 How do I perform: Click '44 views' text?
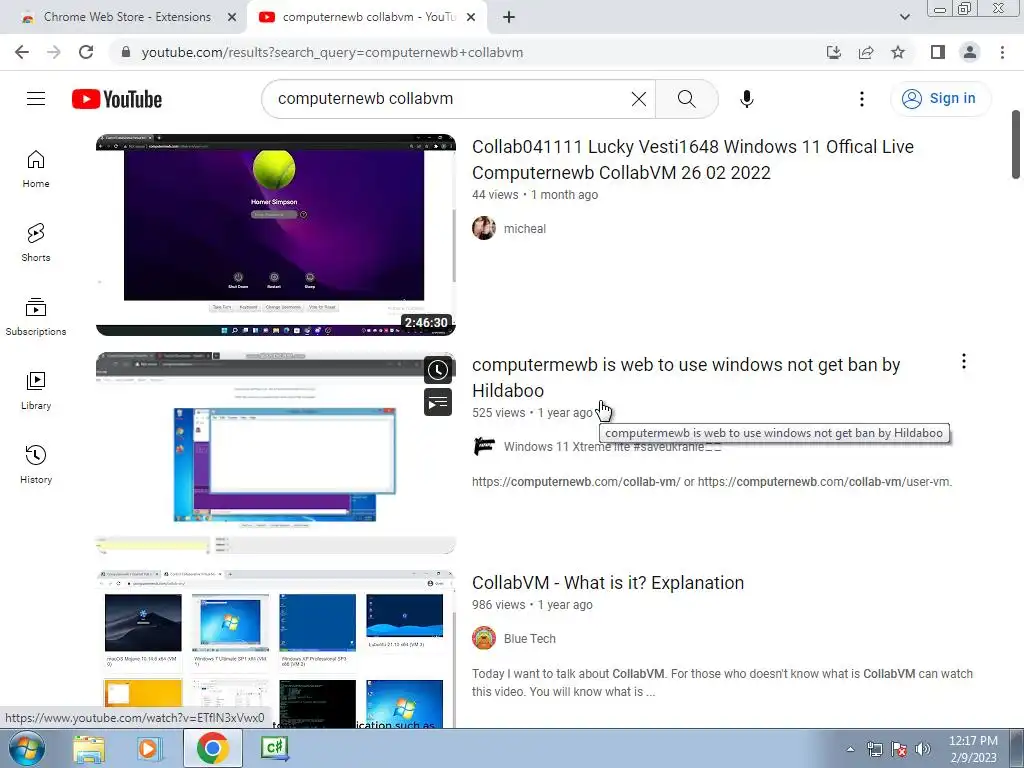495,195
